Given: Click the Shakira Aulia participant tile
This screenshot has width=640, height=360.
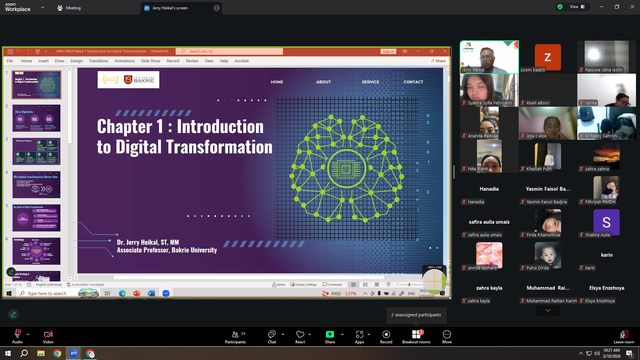Looking at the screenshot, I should click(606, 222).
